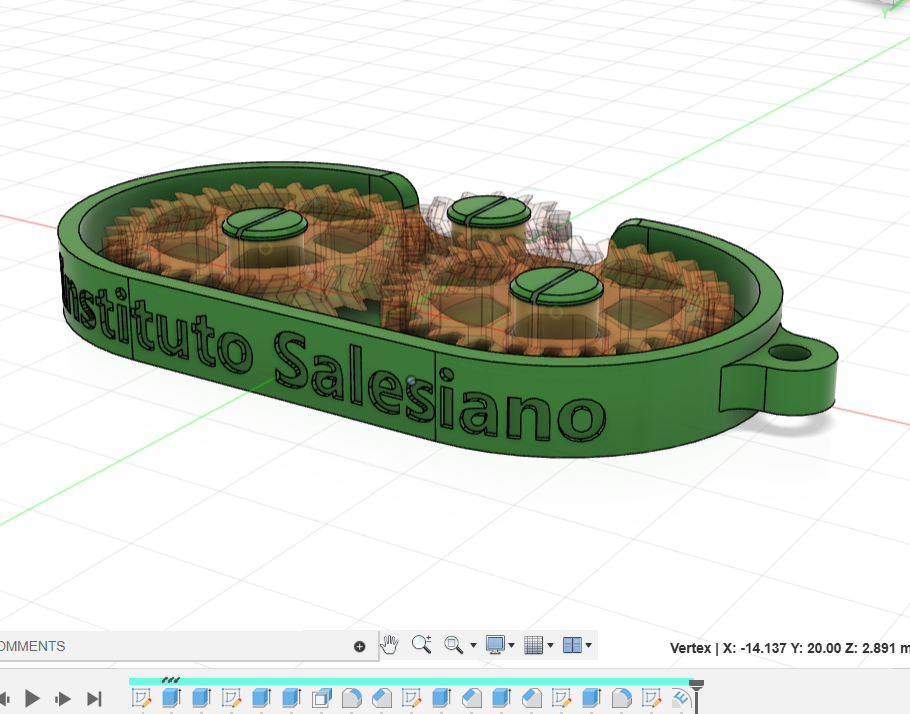This screenshot has height=714, width=910.
Task: Select the Shell feature in the timeline
Action: click(321, 697)
